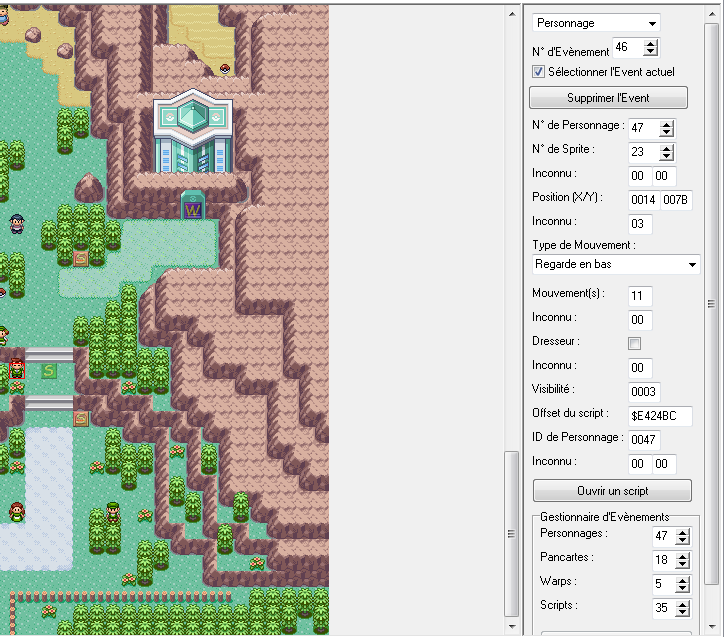Edit the Offset du script field

pyautogui.click(x=660, y=416)
